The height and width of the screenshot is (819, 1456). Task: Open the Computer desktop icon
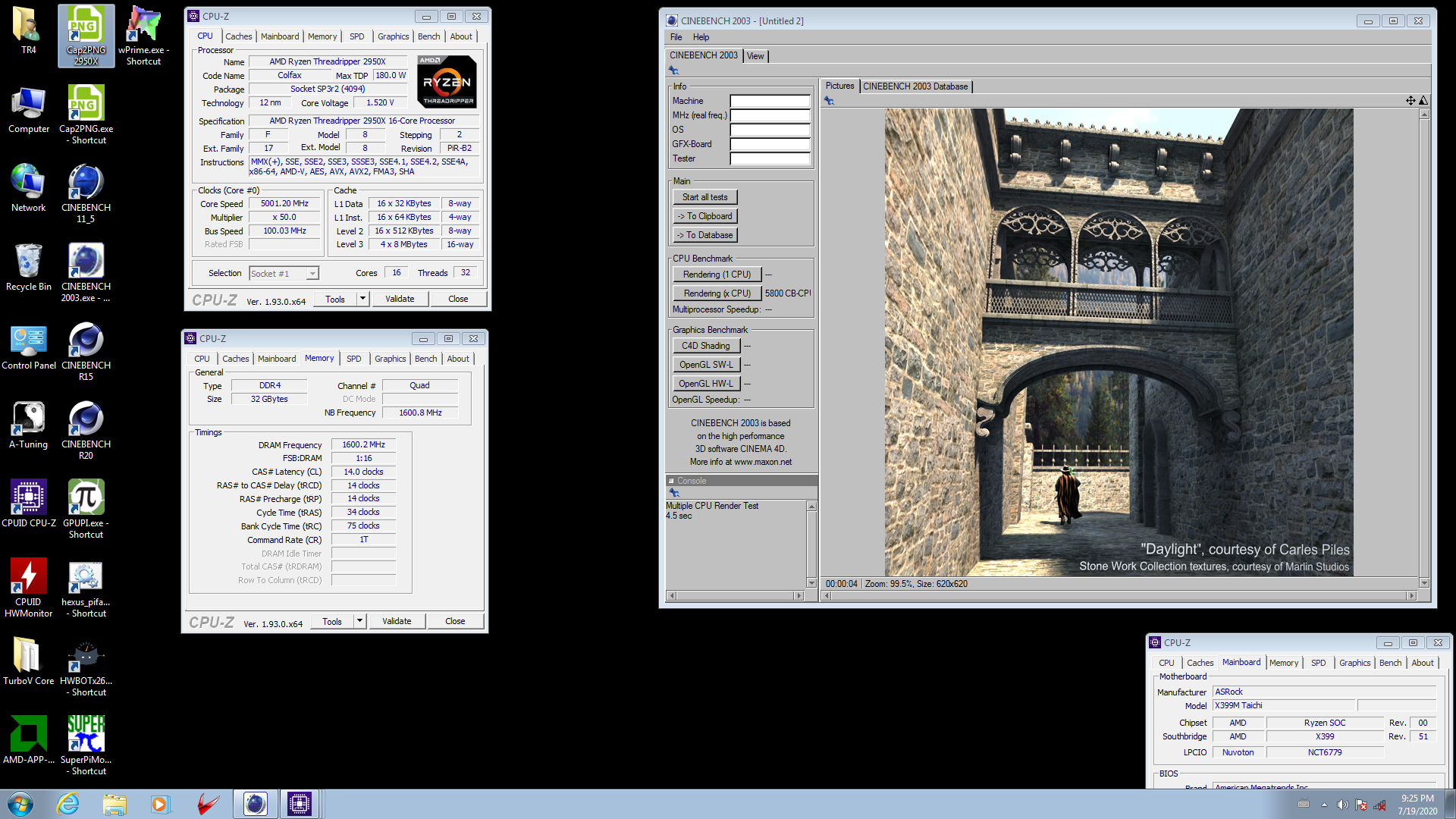coord(28,110)
